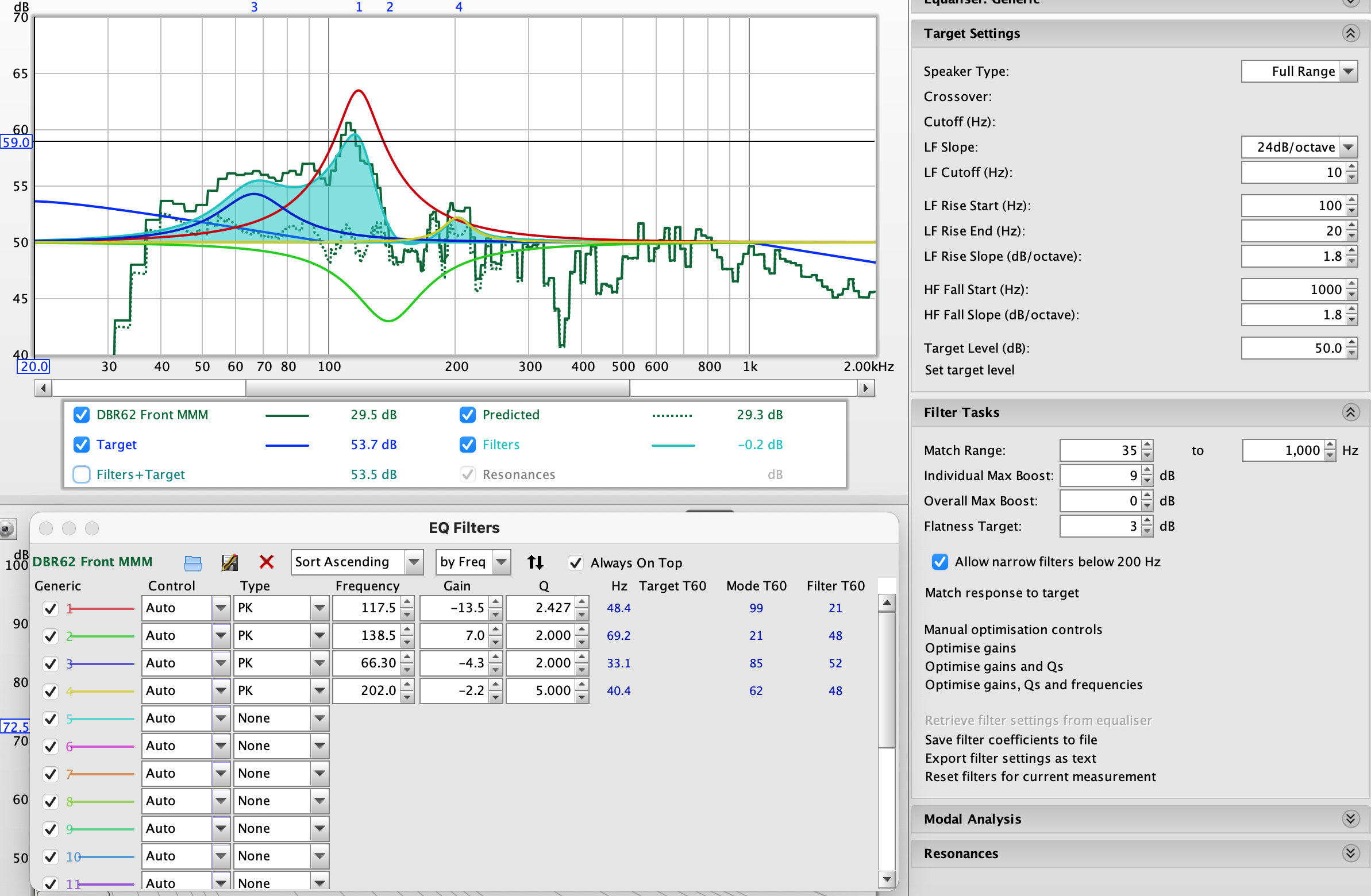The image size is (1371, 896).
Task: Collapse the Target Settings panel chevron
Action: (1351, 33)
